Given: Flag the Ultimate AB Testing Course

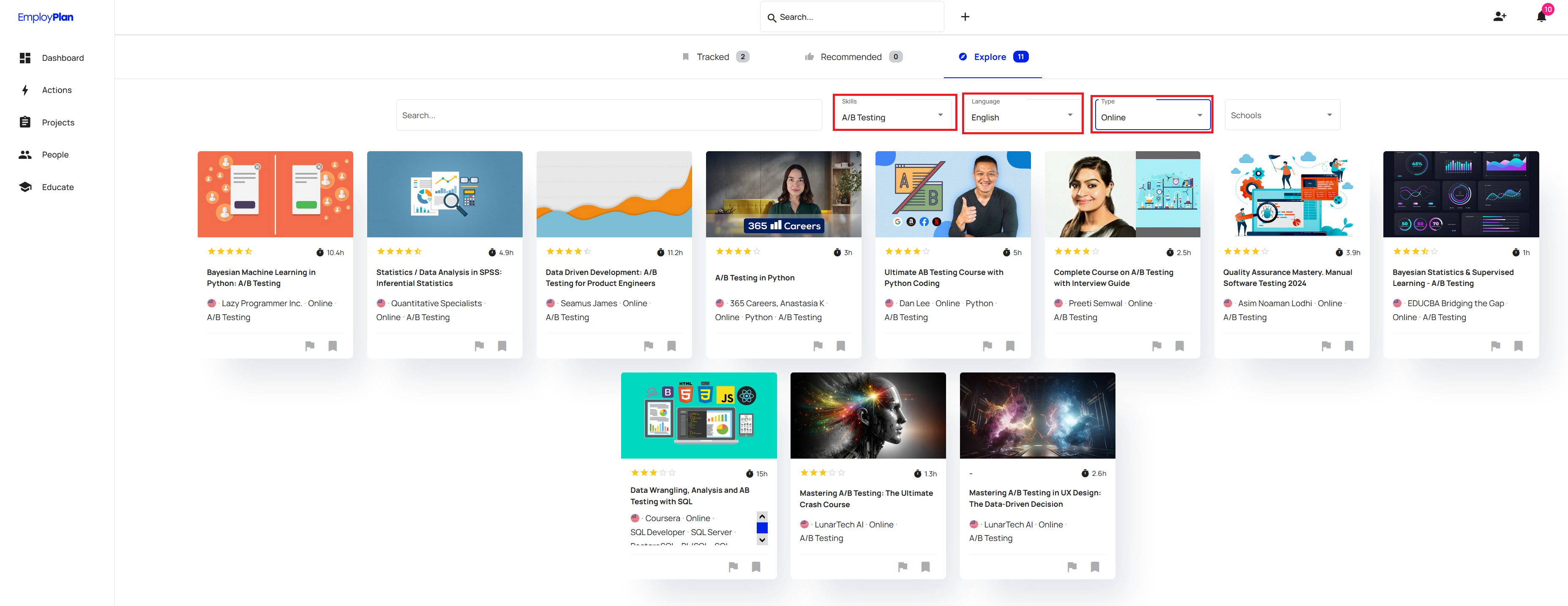Looking at the screenshot, I should (x=987, y=346).
